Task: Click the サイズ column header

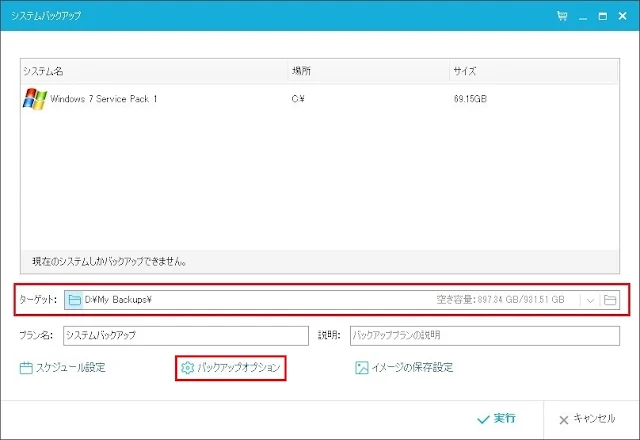Action: (534, 71)
